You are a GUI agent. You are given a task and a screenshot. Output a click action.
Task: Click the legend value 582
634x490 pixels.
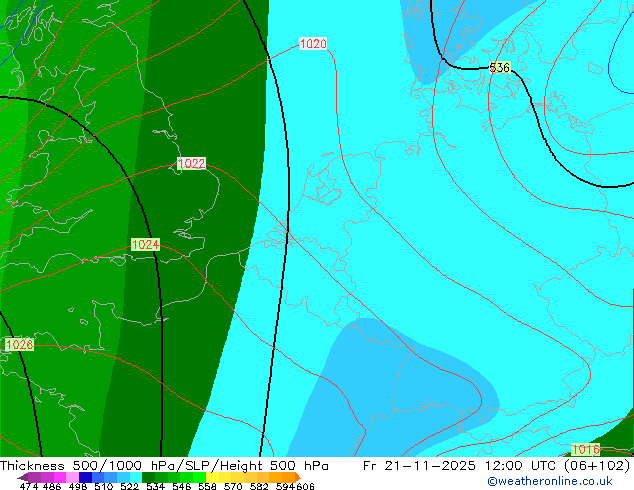[x=259, y=486]
